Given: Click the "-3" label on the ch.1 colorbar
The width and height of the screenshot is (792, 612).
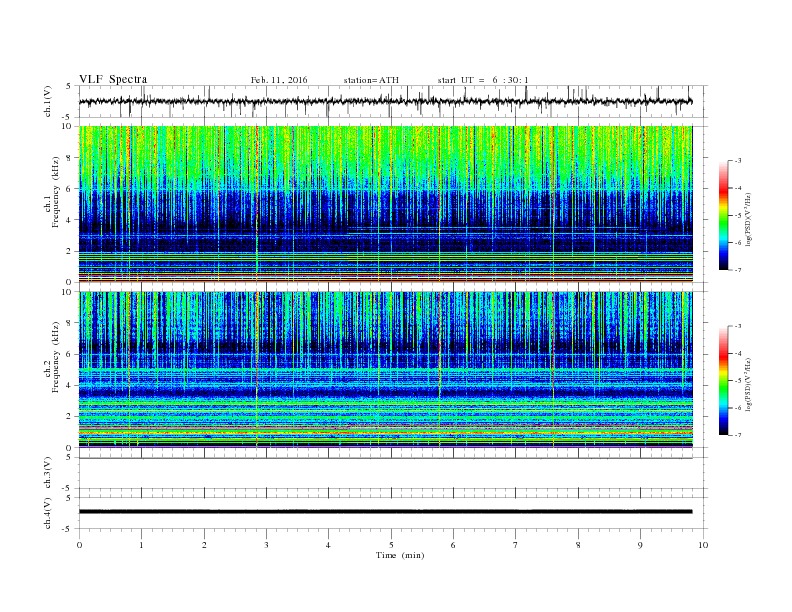Looking at the screenshot, I should tap(738, 161).
